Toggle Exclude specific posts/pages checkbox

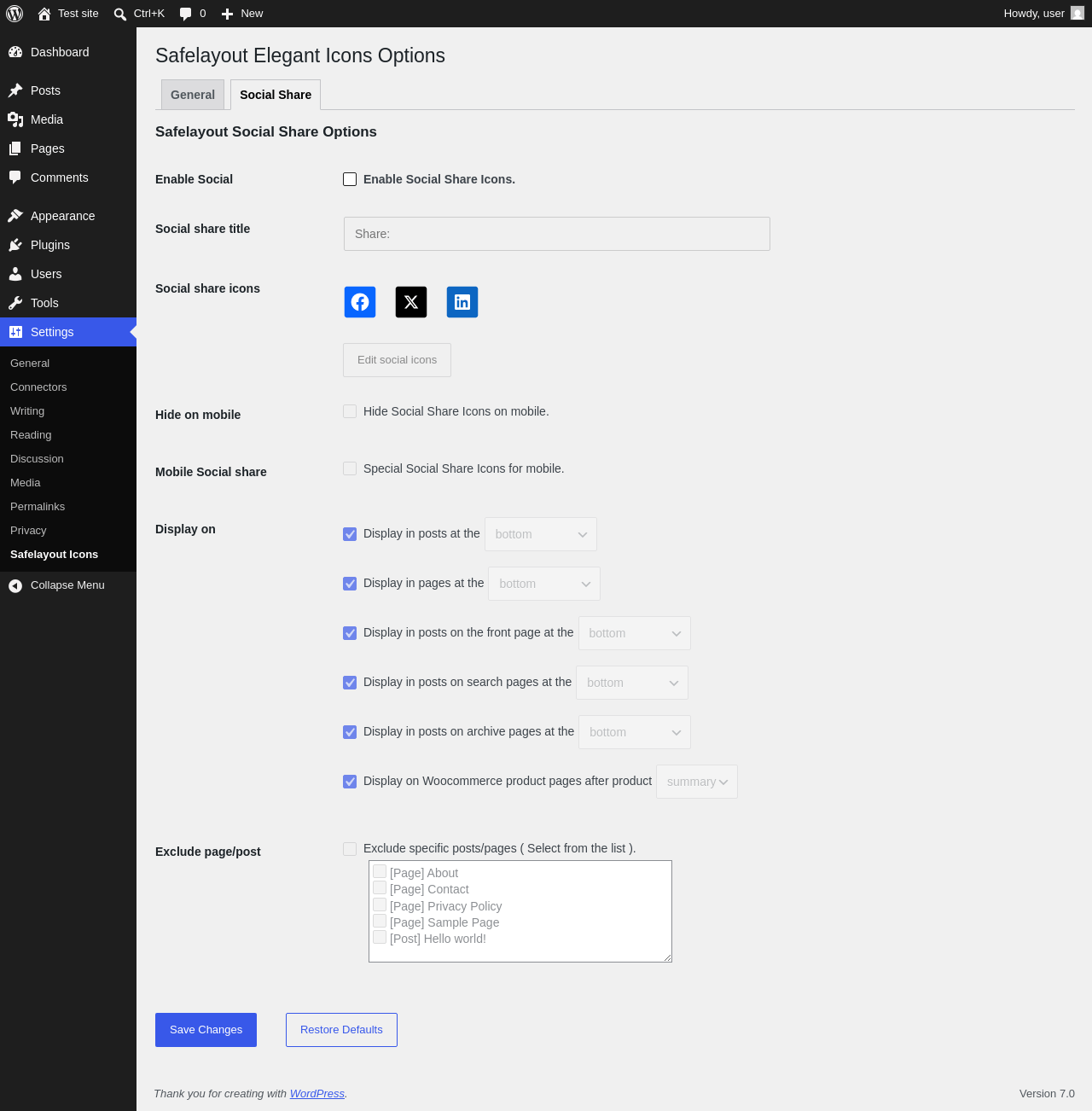[x=350, y=848]
